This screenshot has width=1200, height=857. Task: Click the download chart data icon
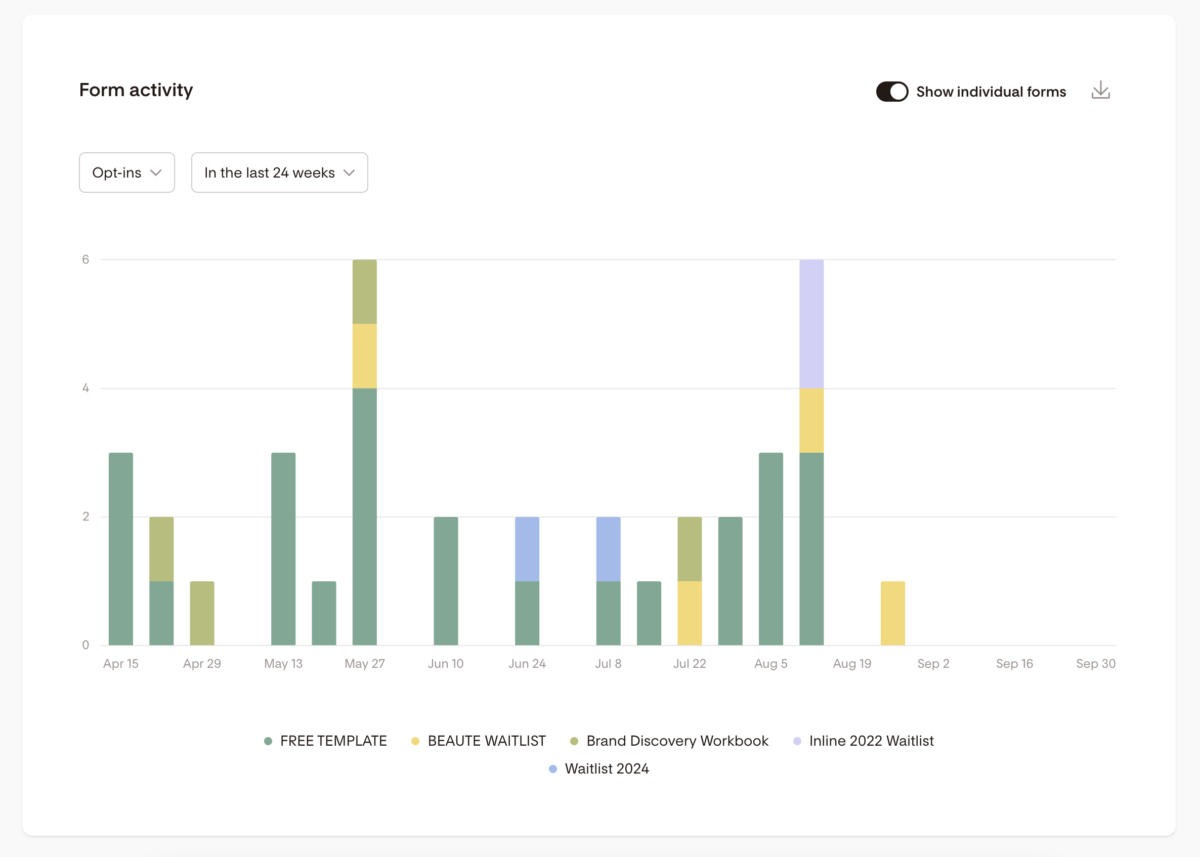(x=1100, y=91)
